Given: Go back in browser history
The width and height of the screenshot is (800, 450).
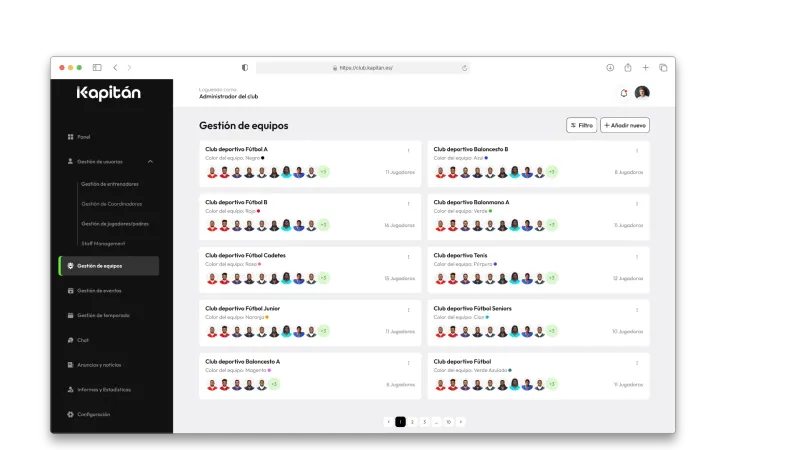Looking at the screenshot, I should click(x=115, y=67).
